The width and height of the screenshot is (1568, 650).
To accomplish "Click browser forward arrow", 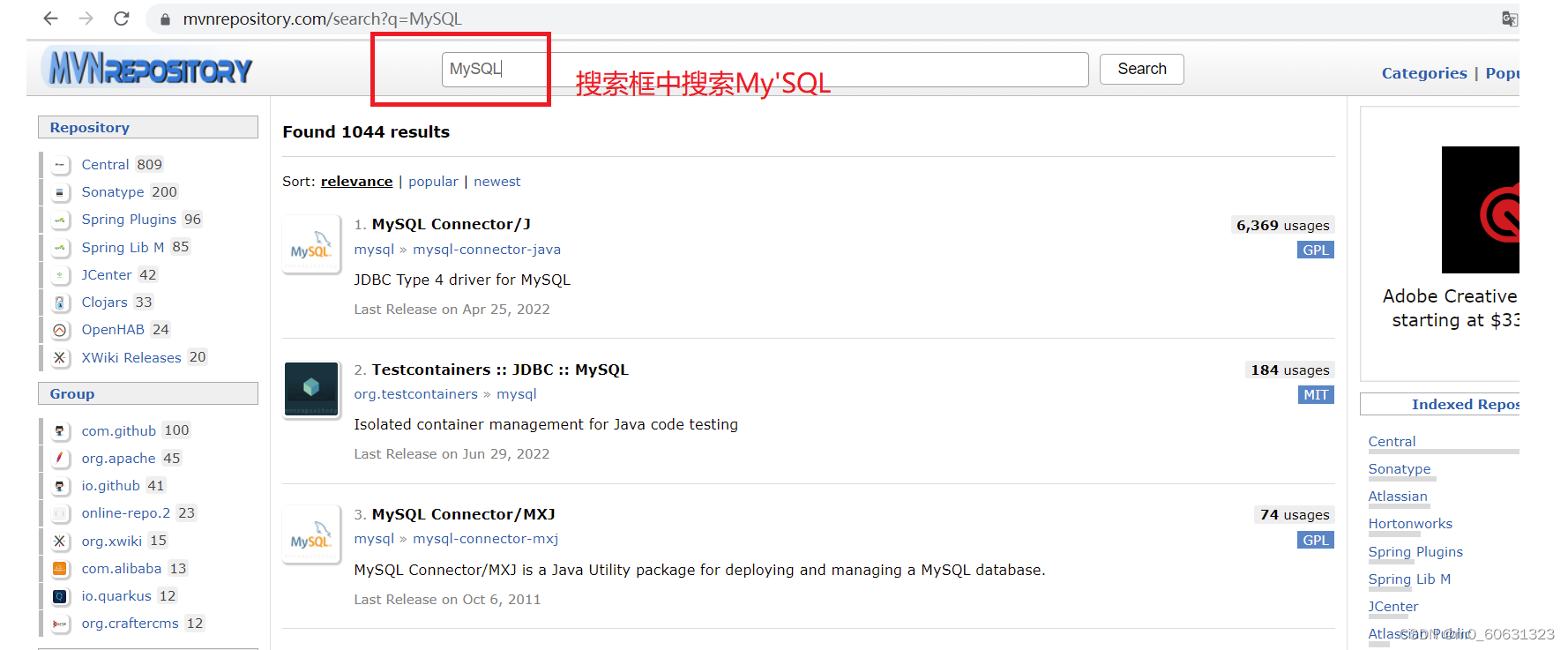I will point(86,19).
